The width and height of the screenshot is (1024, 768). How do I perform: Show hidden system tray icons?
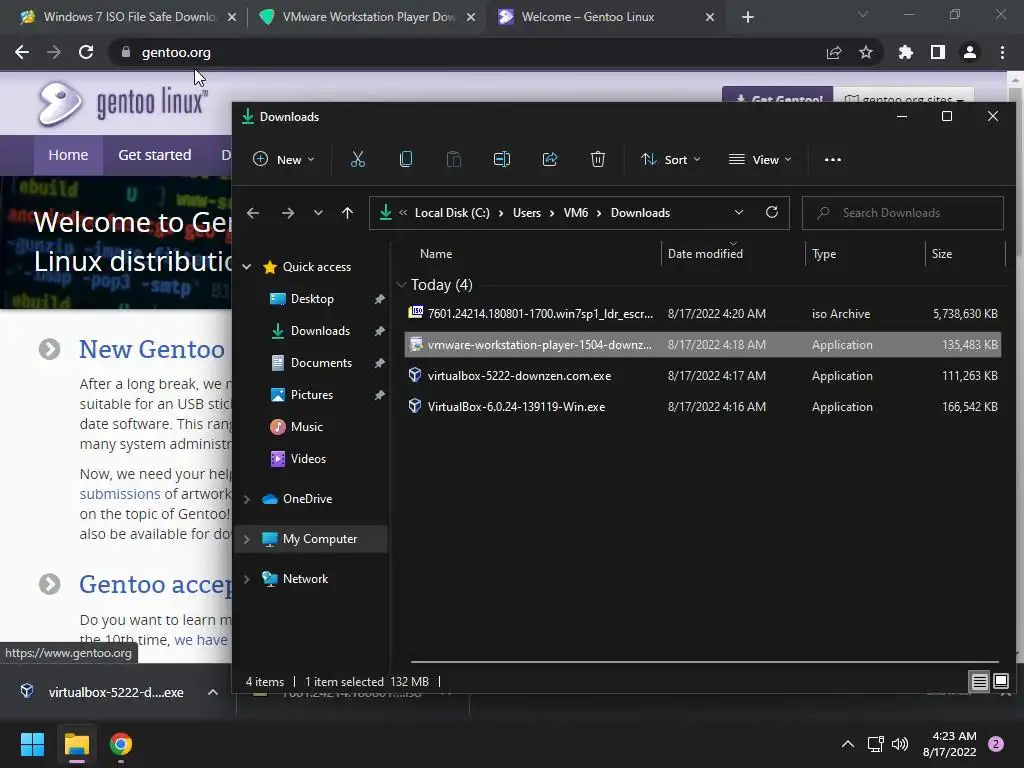[x=848, y=744]
